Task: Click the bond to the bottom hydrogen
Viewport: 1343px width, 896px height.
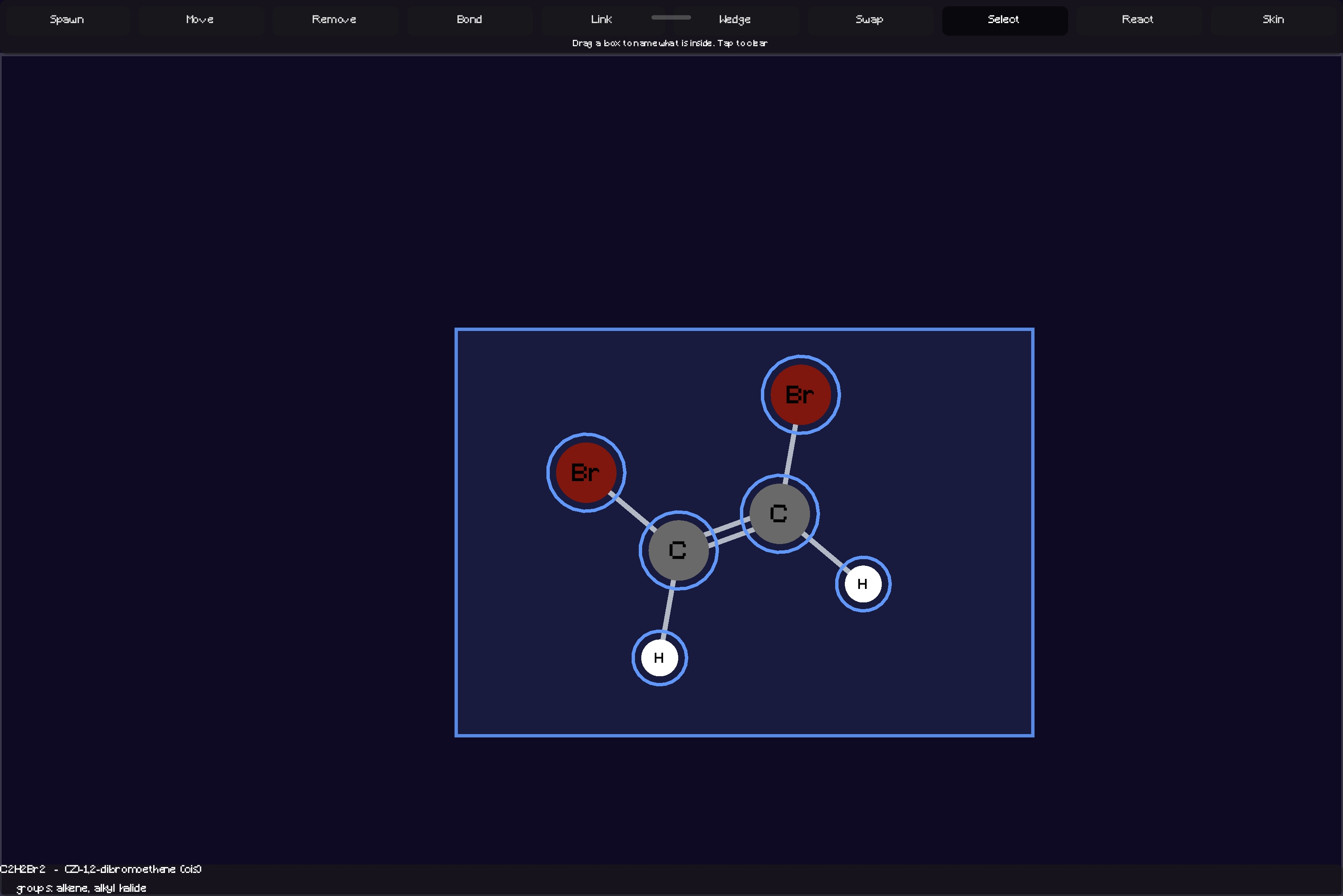Action: pyautogui.click(x=669, y=609)
